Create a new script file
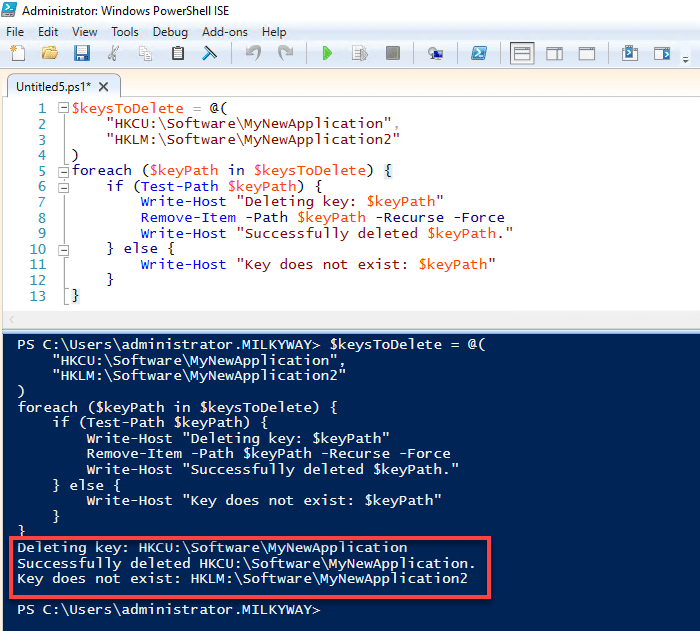700x631 pixels. click(x=18, y=54)
